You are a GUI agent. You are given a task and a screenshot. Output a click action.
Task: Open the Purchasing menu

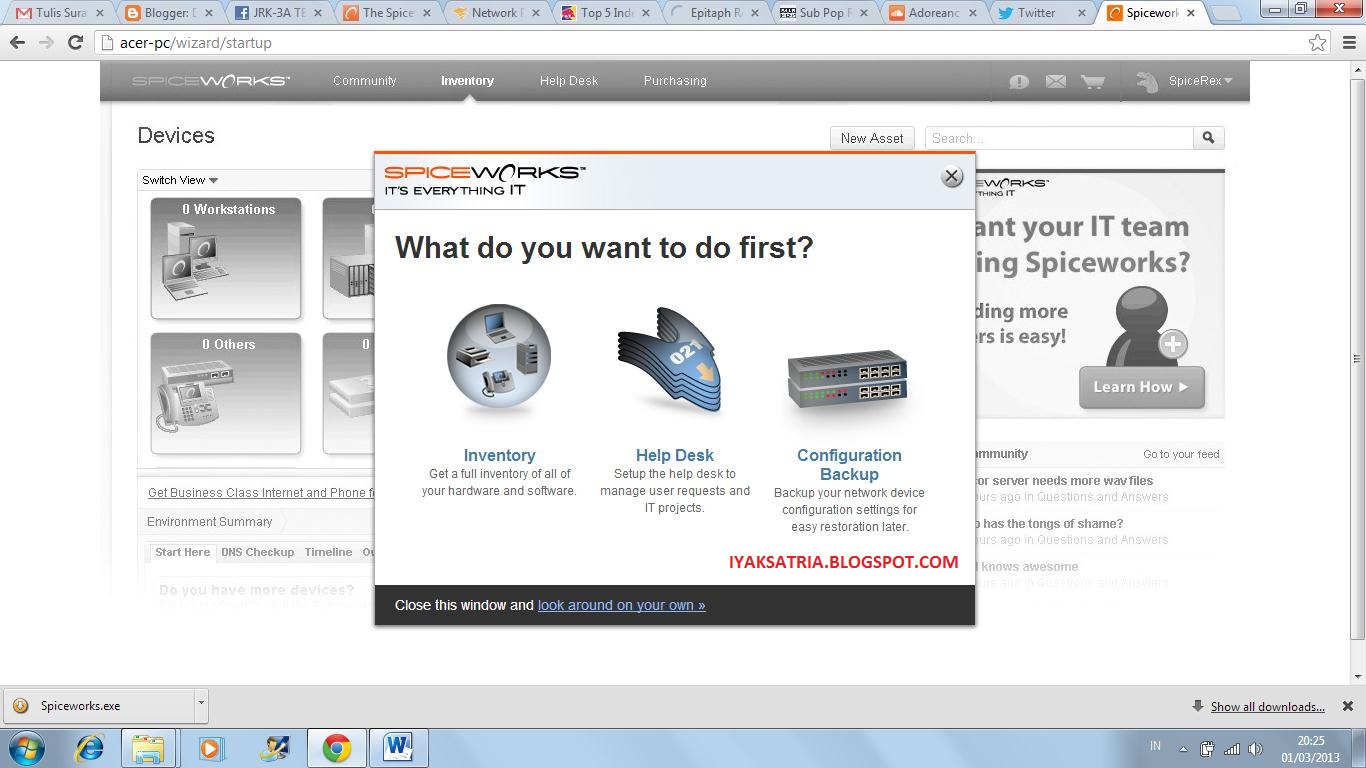coord(675,81)
